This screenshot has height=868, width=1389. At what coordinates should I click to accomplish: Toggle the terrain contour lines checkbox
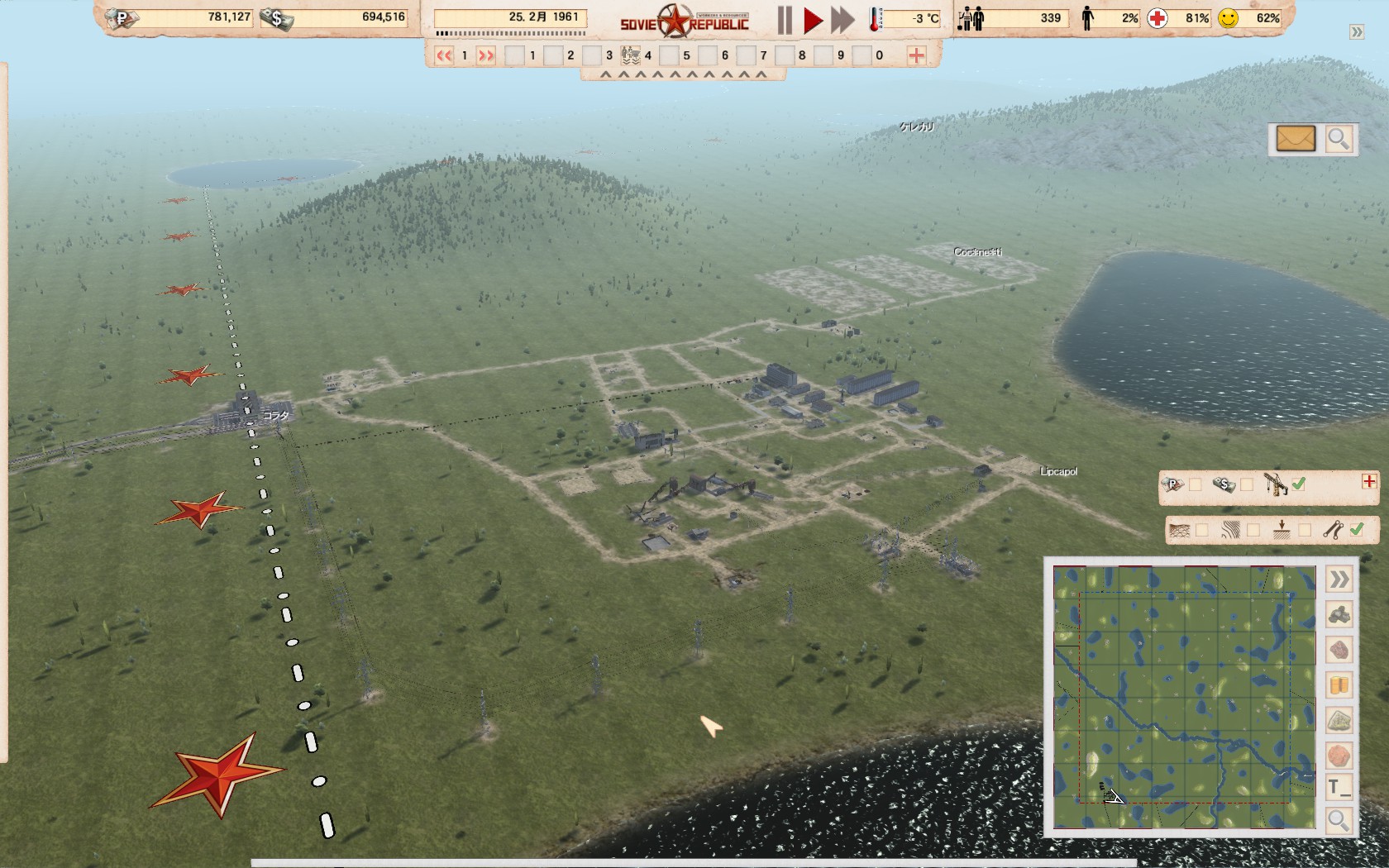(x=1253, y=531)
